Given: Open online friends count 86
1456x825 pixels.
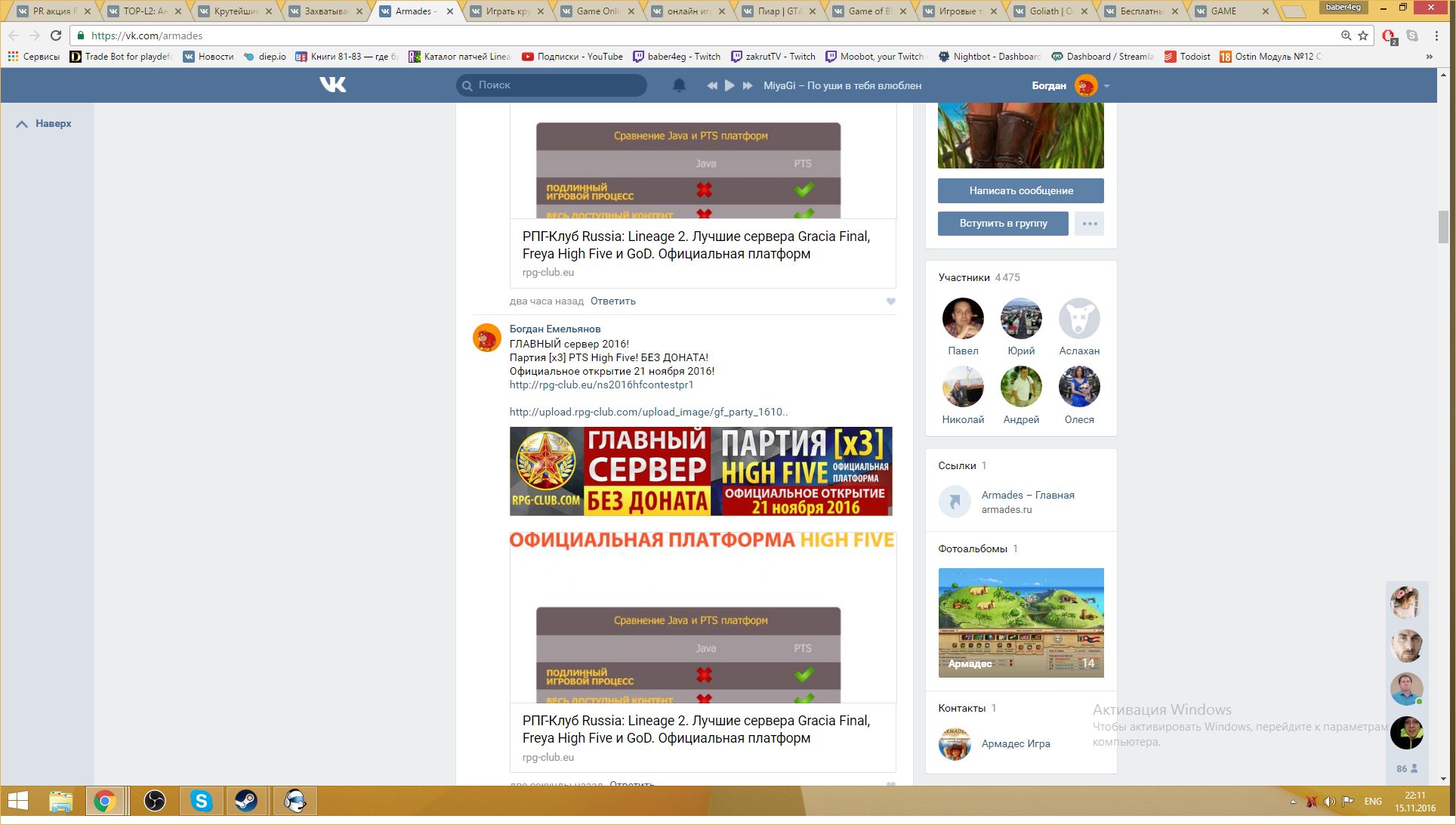Looking at the screenshot, I should (x=1406, y=768).
